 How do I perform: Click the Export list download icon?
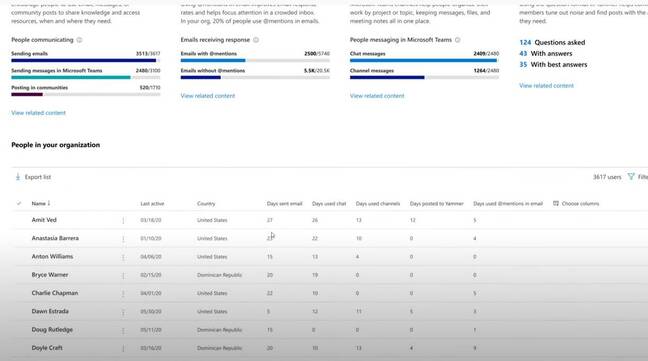pos(18,177)
